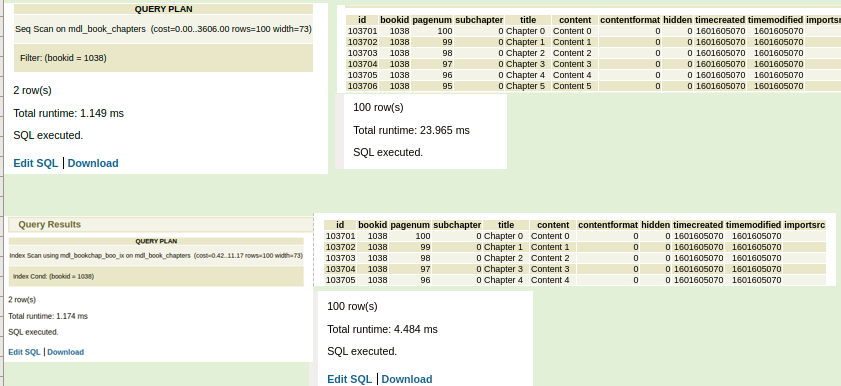Click the importsrc column header in lower table
The image size is (841, 386).
click(x=804, y=225)
